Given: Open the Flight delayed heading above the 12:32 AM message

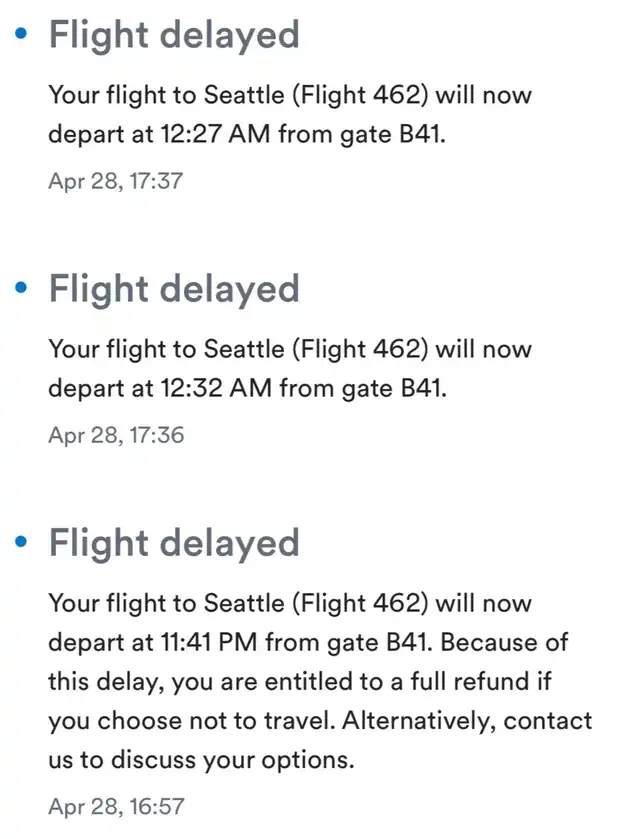Looking at the screenshot, I should pyautogui.click(x=174, y=289).
